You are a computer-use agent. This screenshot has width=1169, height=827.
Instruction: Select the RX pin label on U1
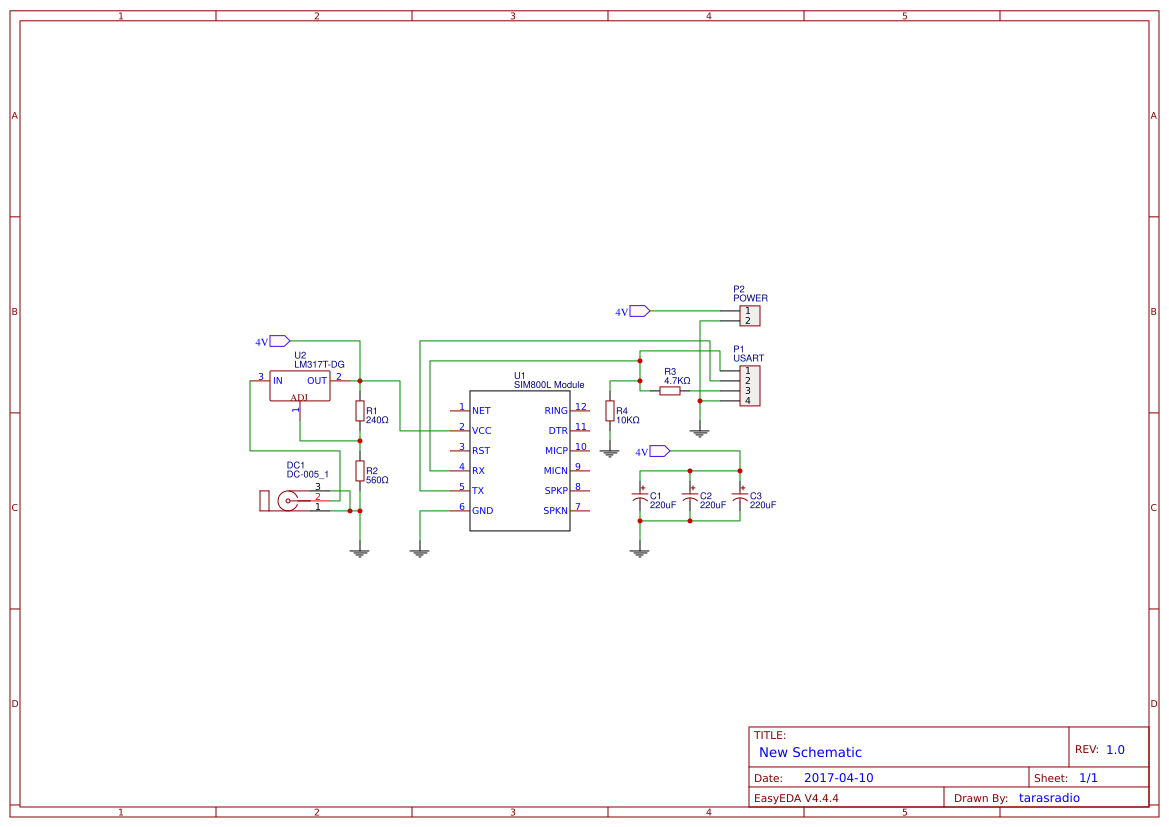pyautogui.click(x=477, y=470)
